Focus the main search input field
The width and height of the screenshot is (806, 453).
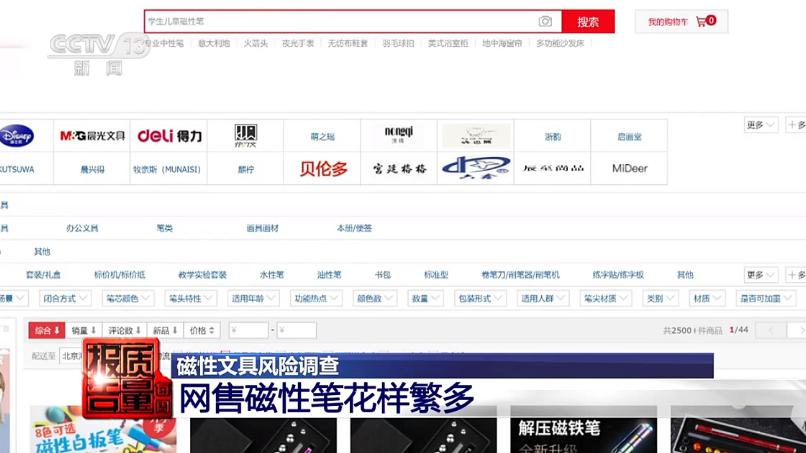353,22
